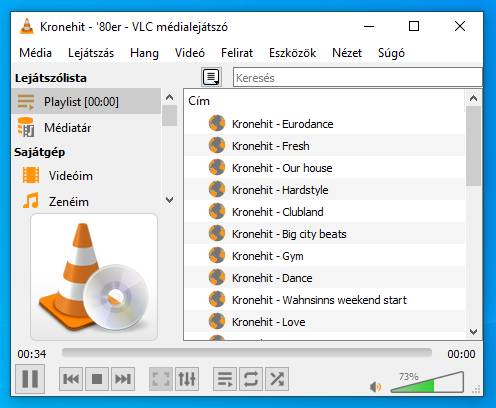
Task: Click the playlist scroll up arrow
Action: tap(473, 98)
